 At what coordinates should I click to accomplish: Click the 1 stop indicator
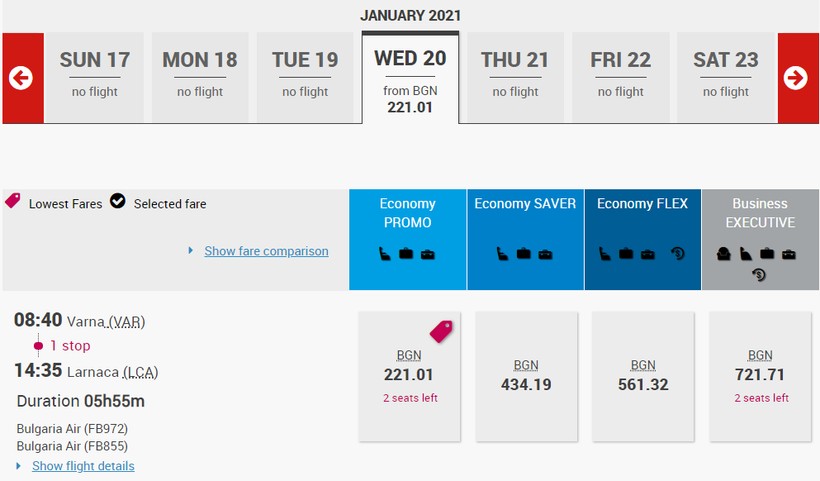coord(69,346)
